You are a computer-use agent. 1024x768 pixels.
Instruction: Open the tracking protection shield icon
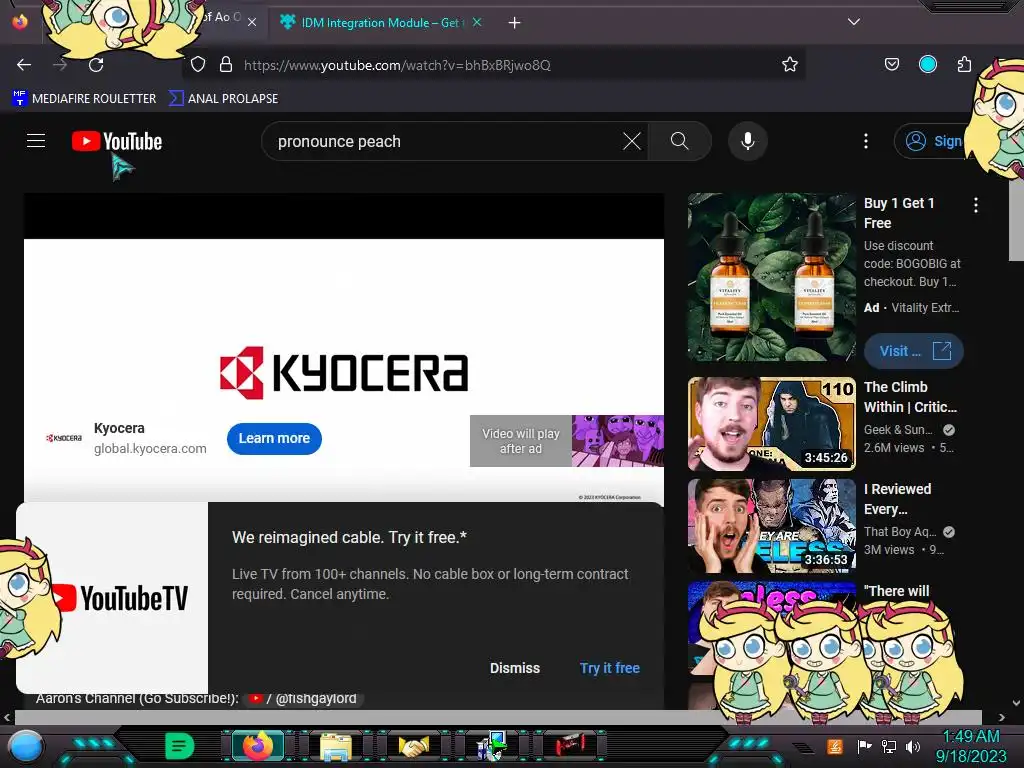[198, 65]
